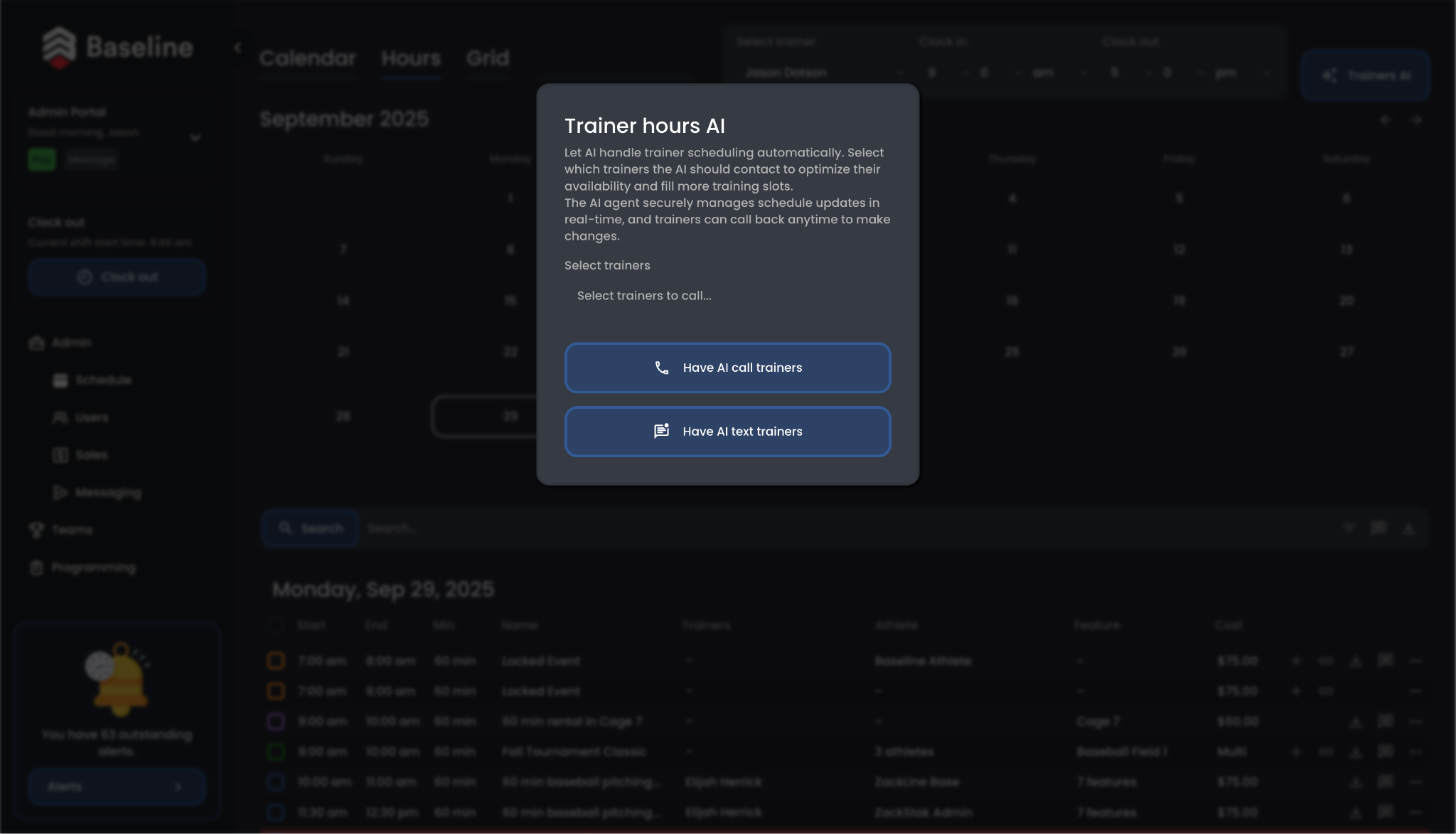Click the phone icon on call trainers button
This screenshot has height=834, width=1456.
(661, 368)
